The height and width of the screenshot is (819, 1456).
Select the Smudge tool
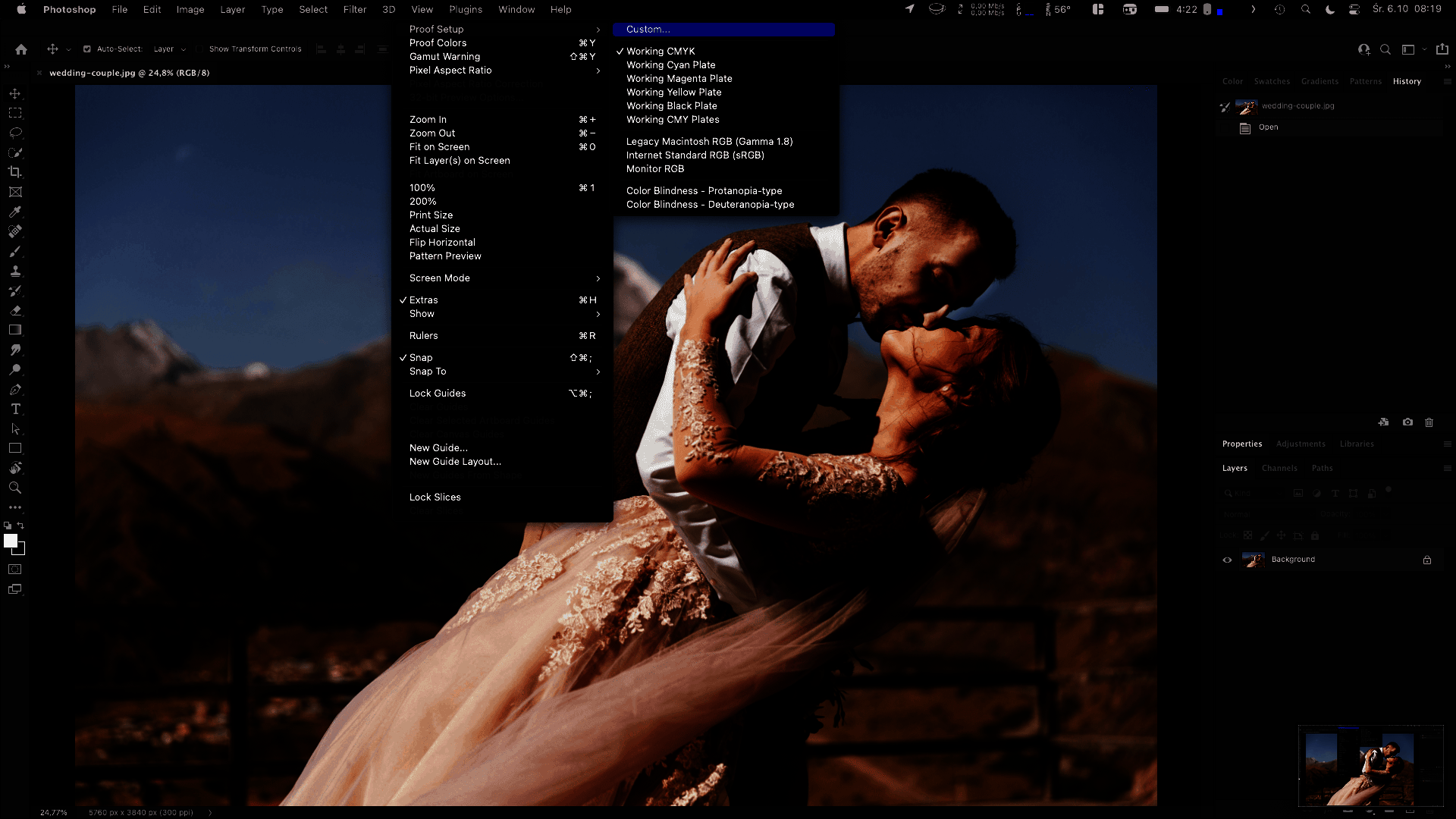15,350
